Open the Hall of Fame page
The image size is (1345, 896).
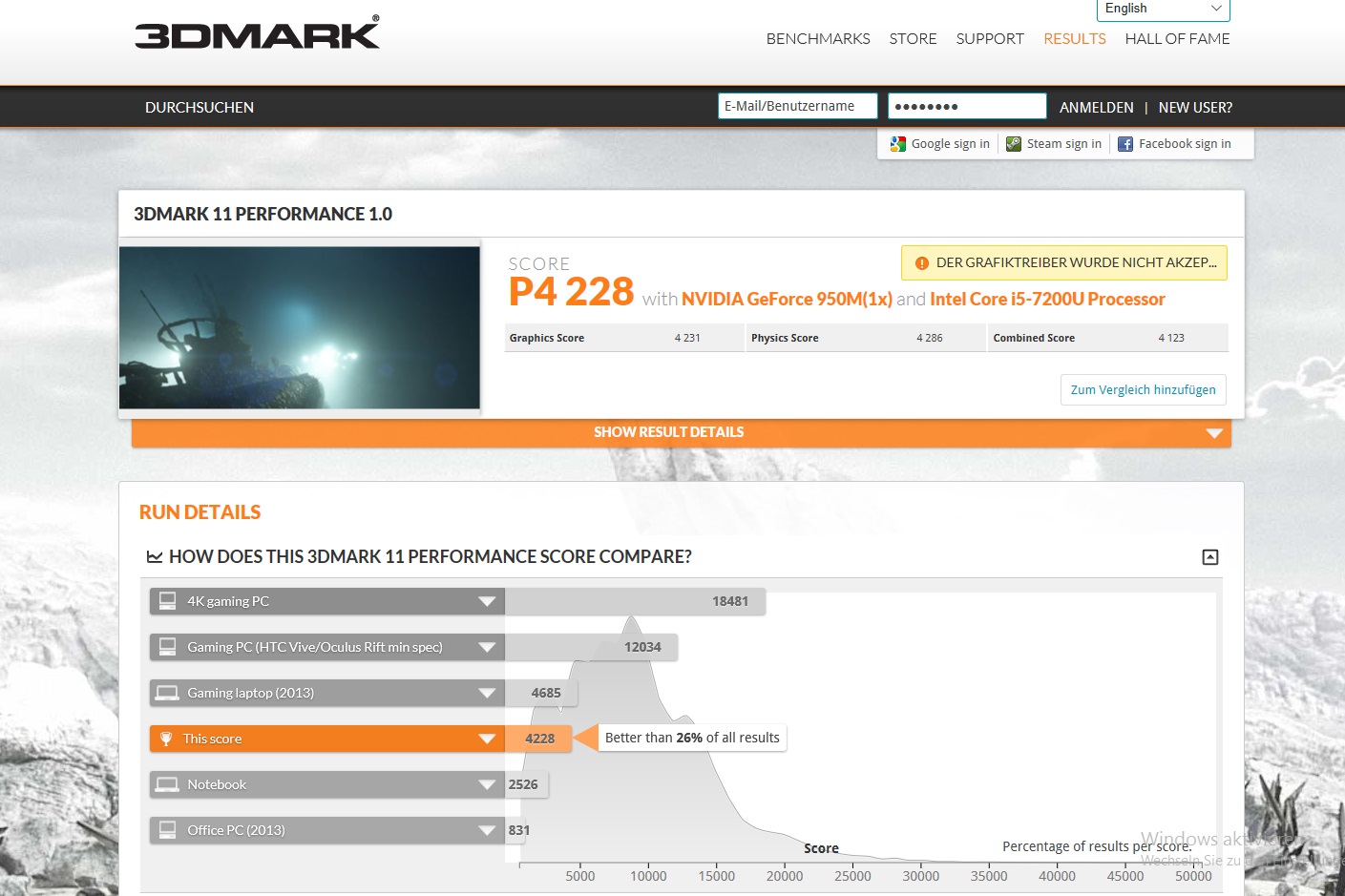point(1178,39)
